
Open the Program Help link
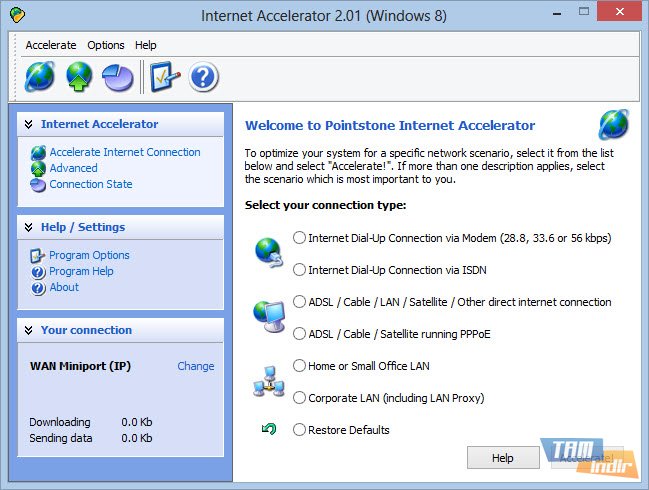[81, 271]
